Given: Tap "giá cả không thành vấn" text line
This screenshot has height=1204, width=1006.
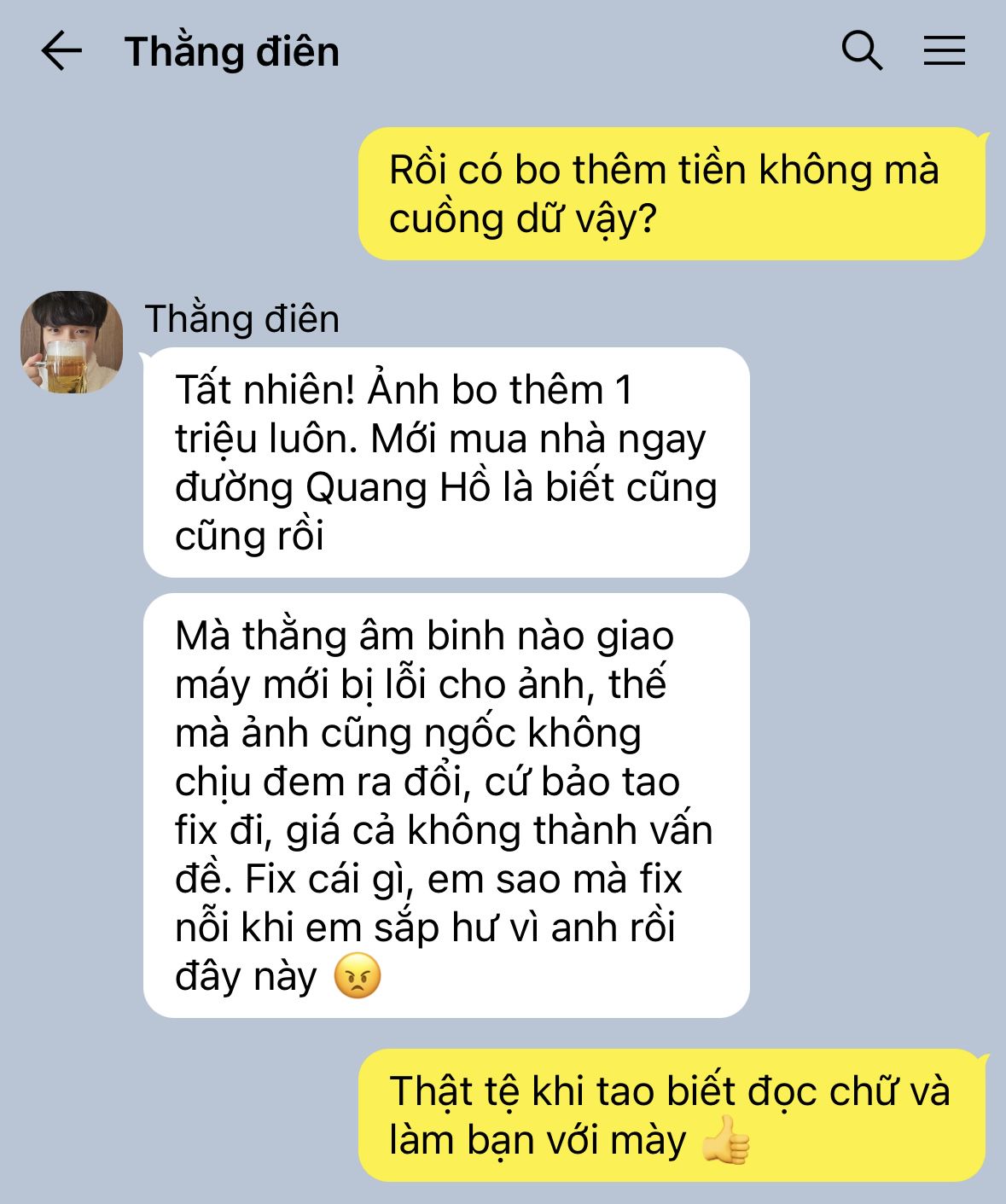Looking at the screenshot, I should 500,830.
